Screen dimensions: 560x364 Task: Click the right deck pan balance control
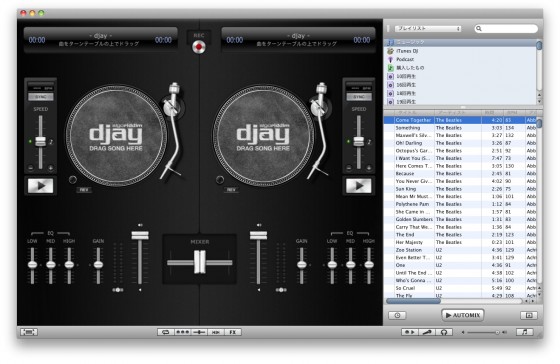pos(281,290)
